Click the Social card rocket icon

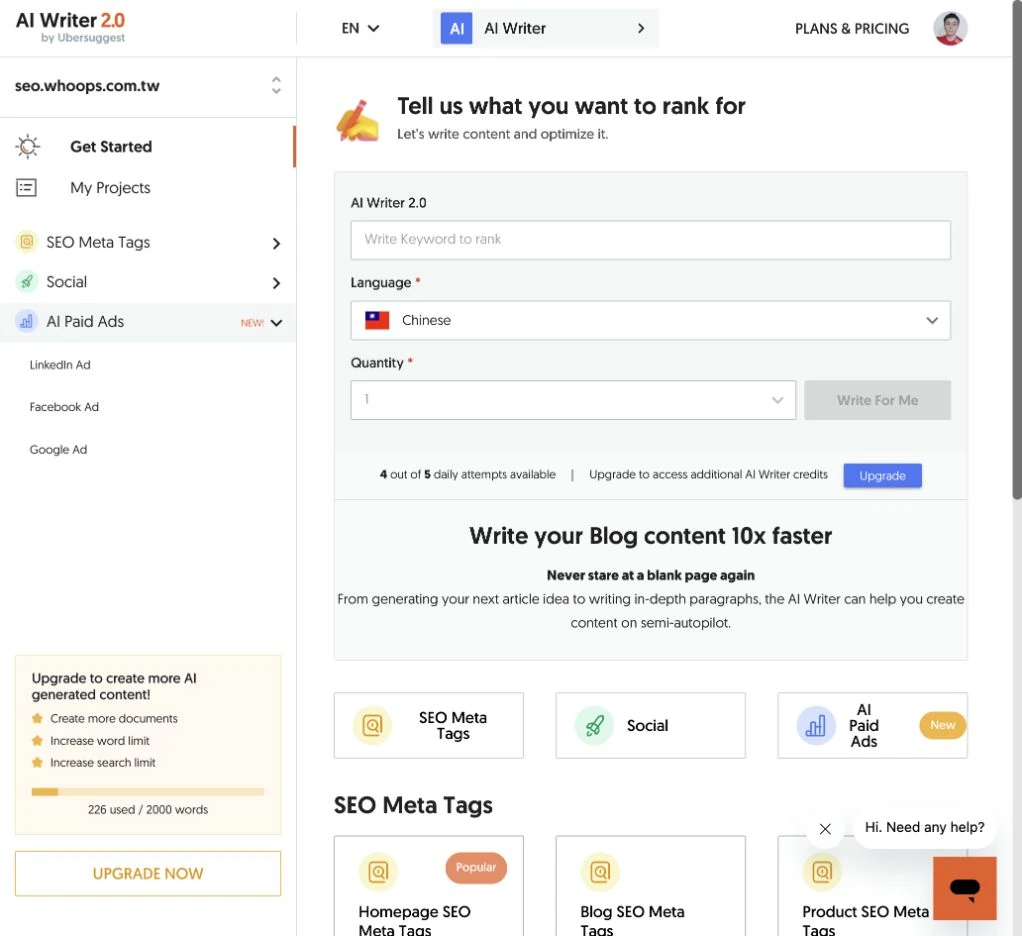coord(594,725)
